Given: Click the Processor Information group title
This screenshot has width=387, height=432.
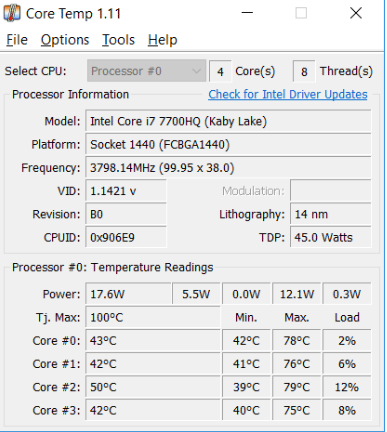Looking at the screenshot, I should pyautogui.click(x=70, y=94).
